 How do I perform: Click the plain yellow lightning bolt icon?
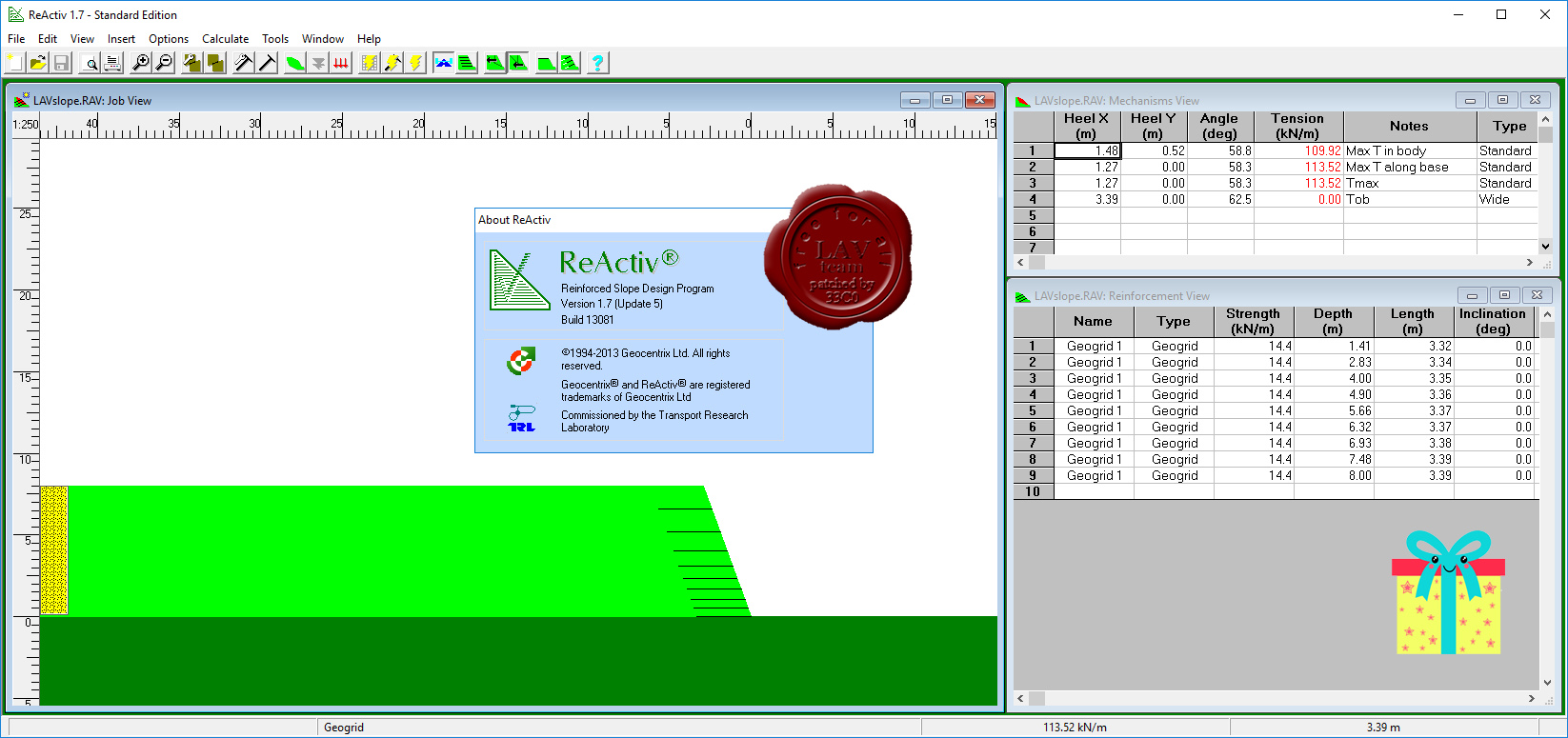pyautogui.click(x=415, y=63)
